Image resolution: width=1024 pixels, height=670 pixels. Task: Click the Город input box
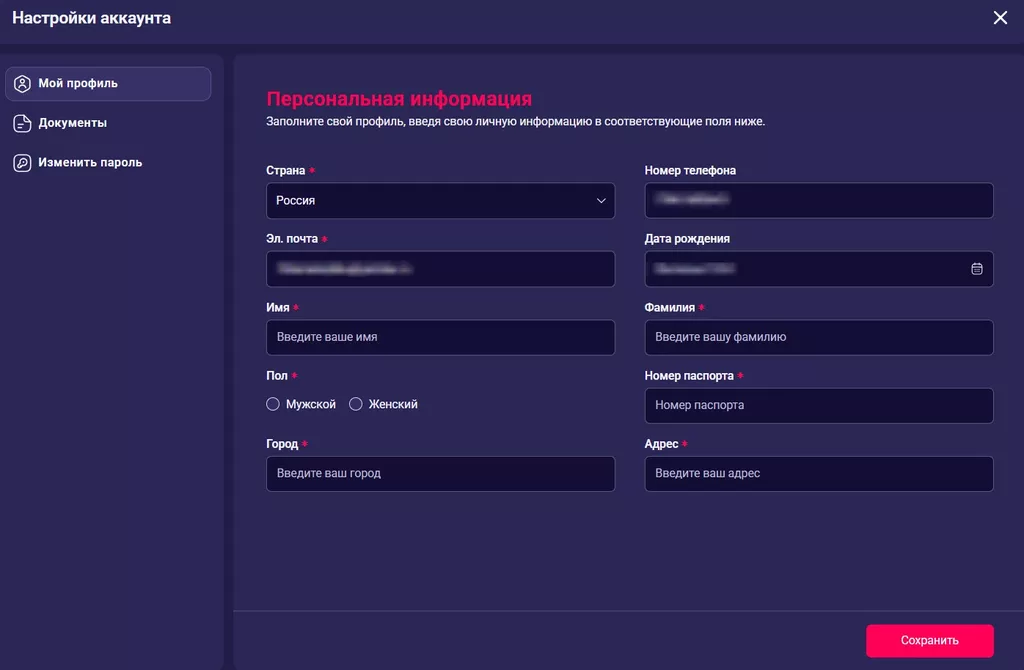click(440, 474)
